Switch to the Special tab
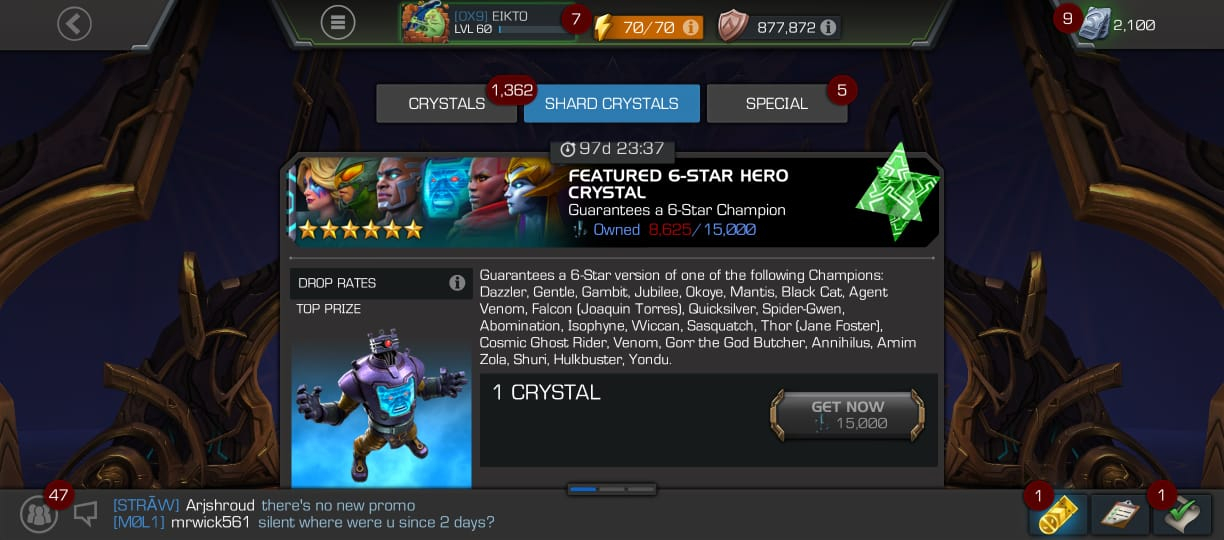 (777, 104)
